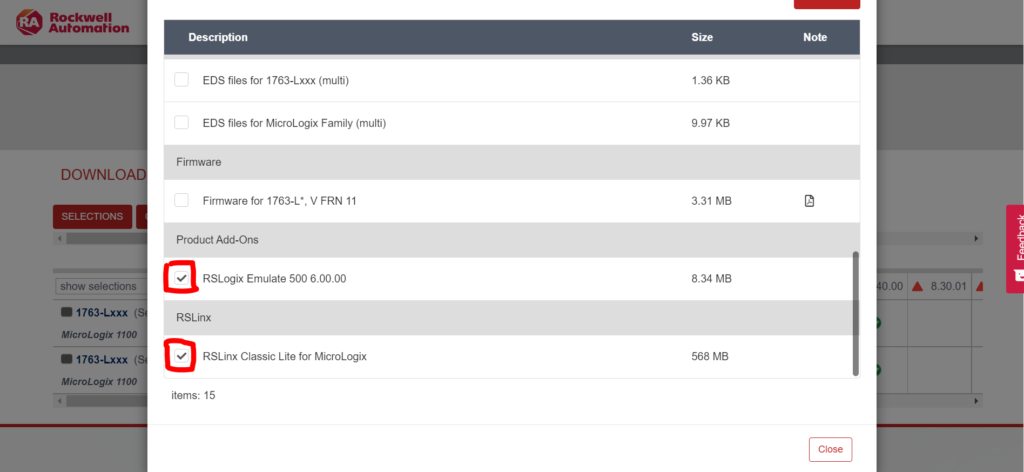
Task: Check EDS files for MicroLogix Family
Action: [x=182, y=122]
